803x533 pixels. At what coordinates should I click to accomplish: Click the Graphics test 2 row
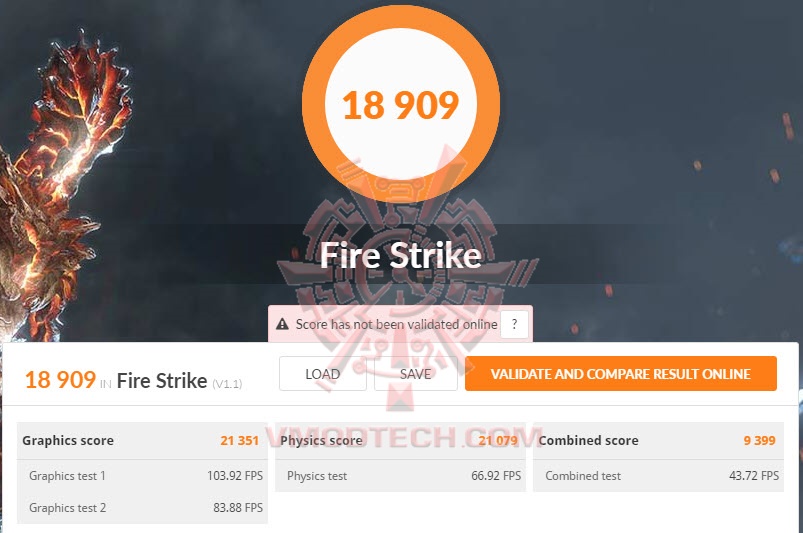click(x=142, y=507)
